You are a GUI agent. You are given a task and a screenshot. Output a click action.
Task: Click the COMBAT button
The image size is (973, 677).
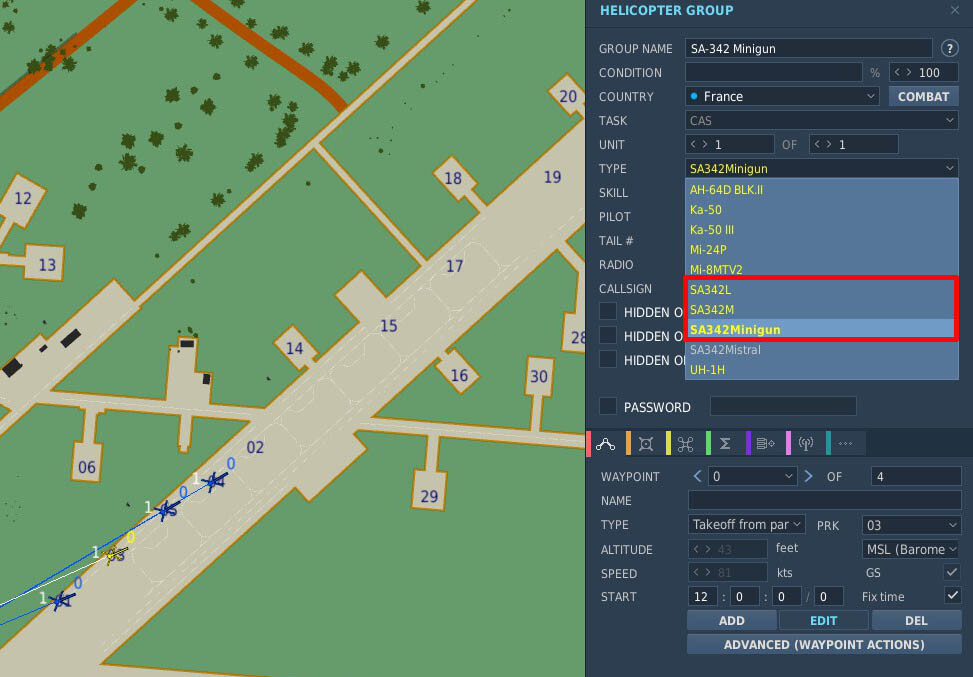pyautogui.click(x=923, y=96)
